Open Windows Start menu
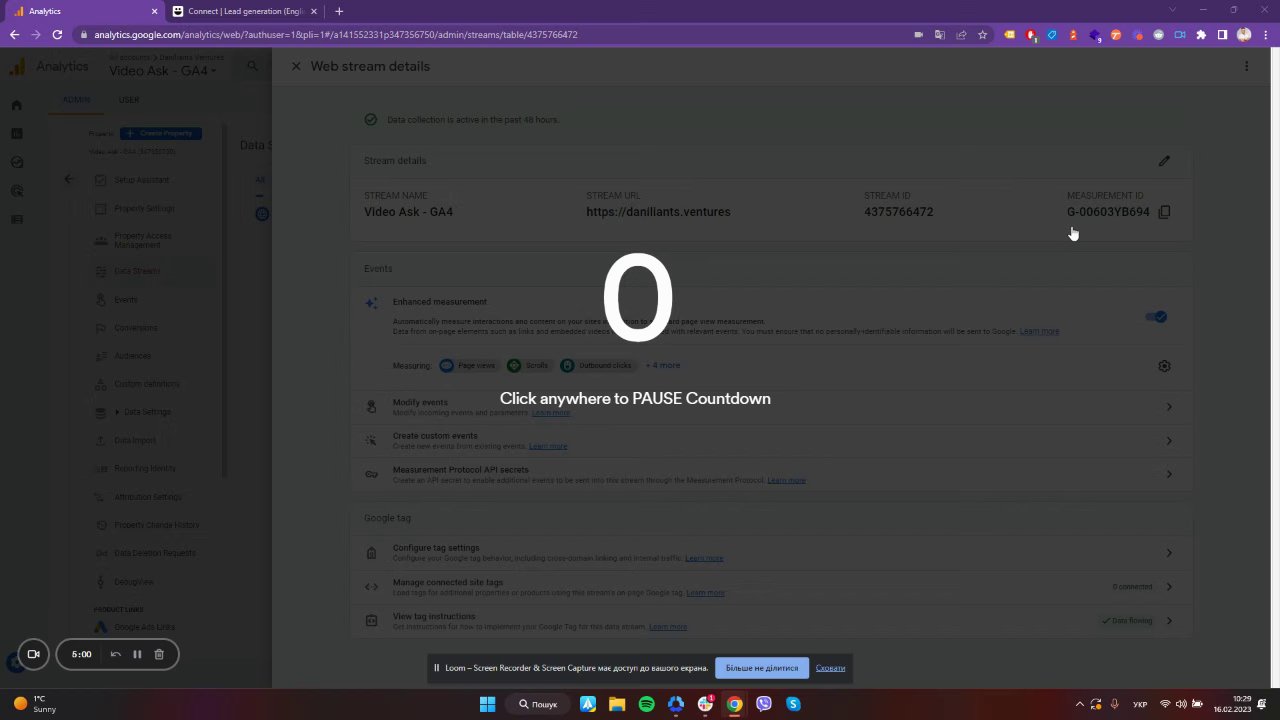The width and height of the screenshot is (1280, 720). pos(487,704)
